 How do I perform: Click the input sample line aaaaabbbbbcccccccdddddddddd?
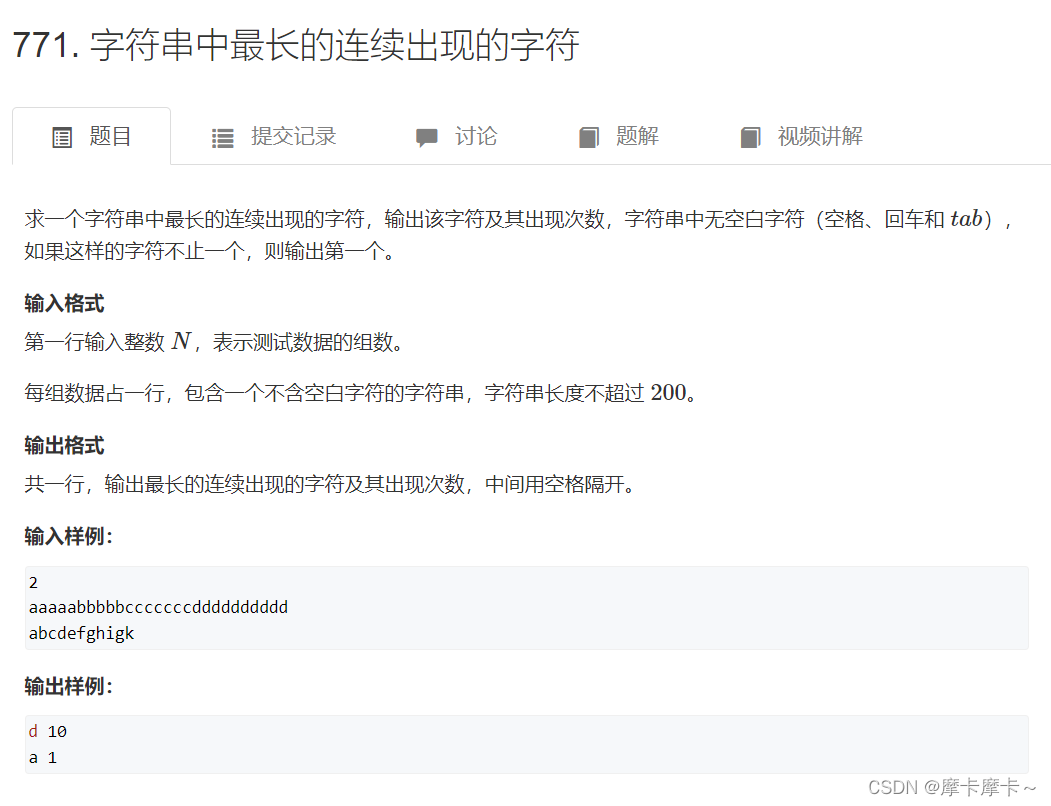(158, 608)
